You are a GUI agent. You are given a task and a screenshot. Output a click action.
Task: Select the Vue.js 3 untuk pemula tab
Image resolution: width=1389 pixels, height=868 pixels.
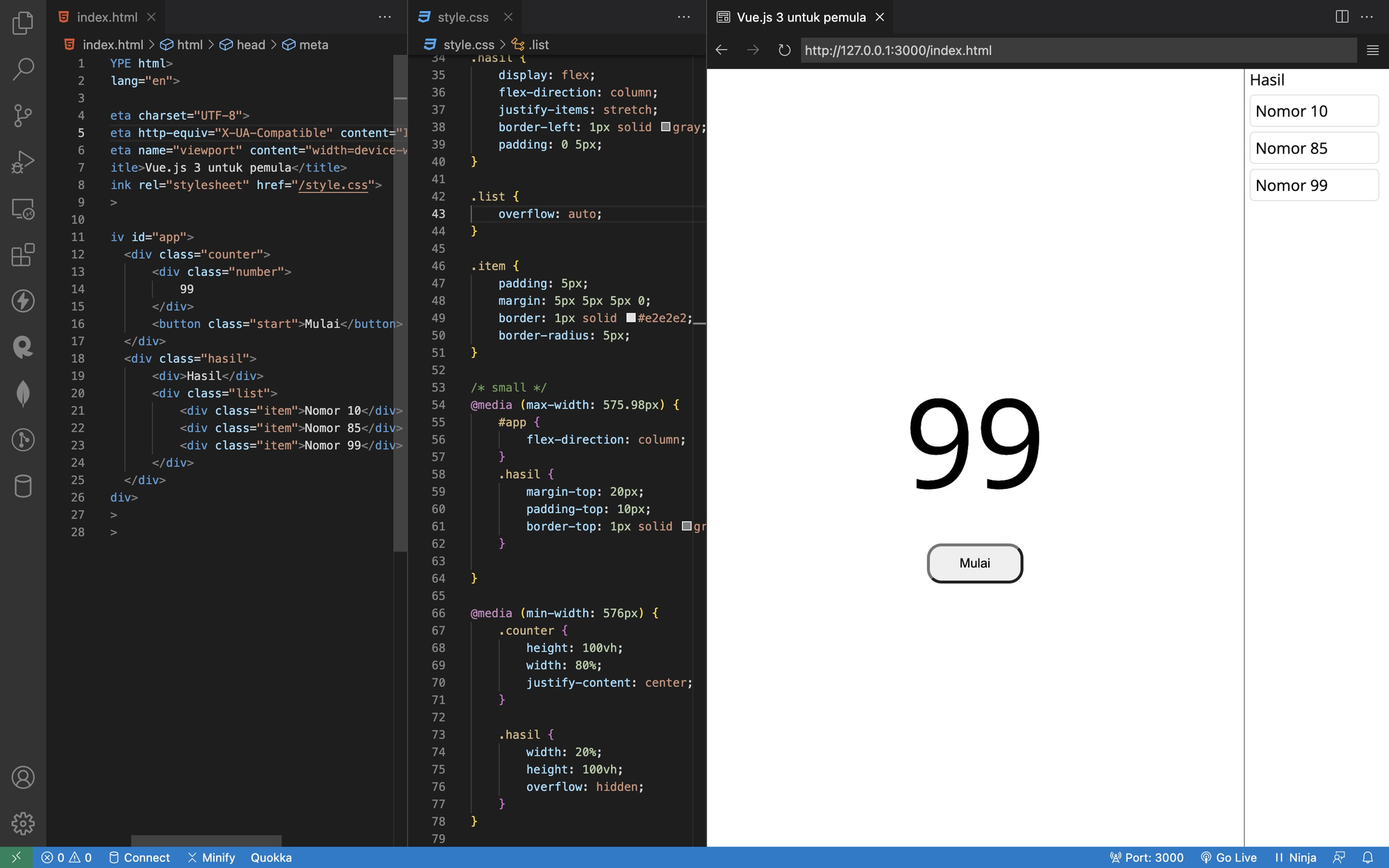801,17
